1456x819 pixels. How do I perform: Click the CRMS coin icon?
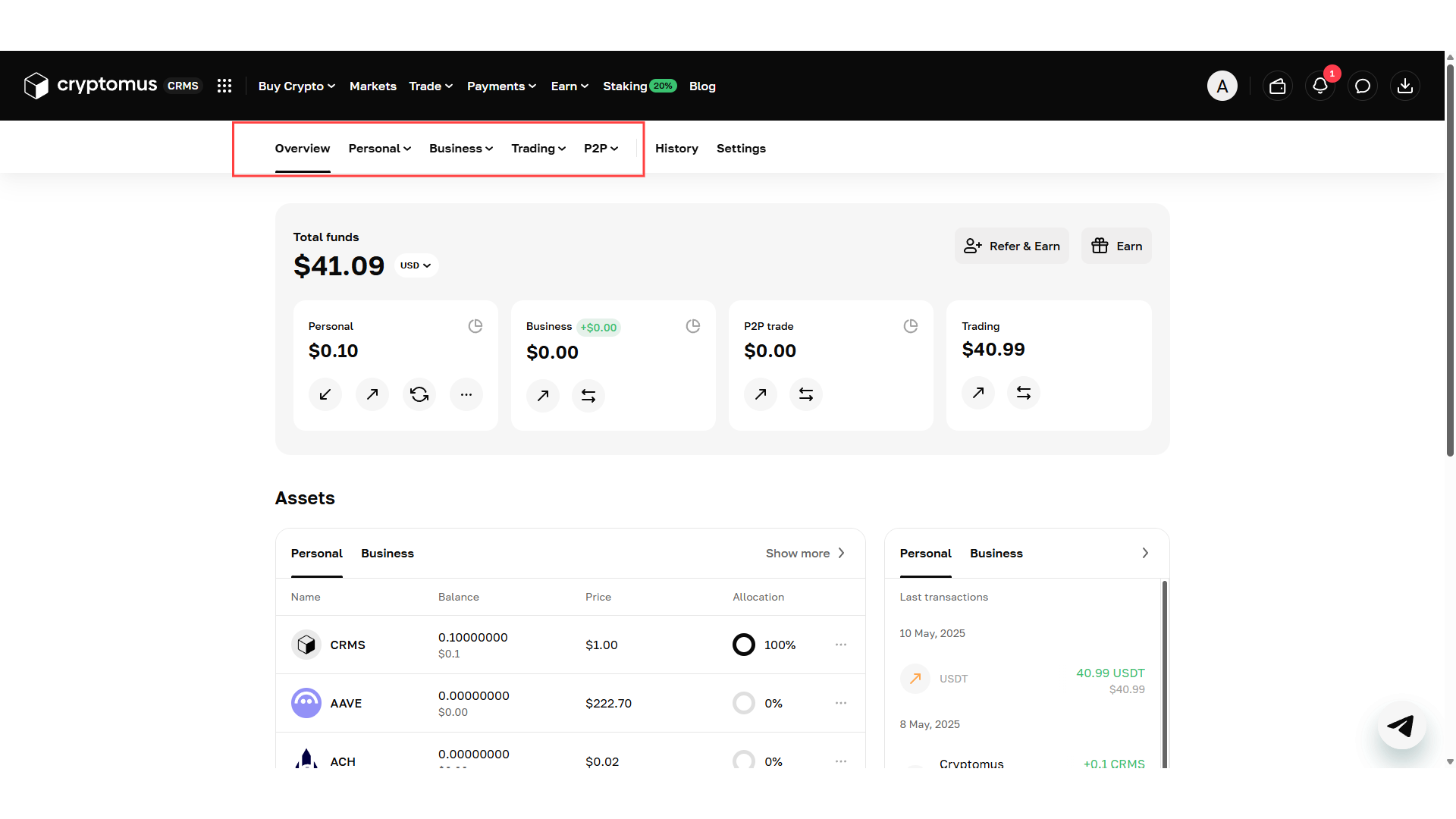pos(306,645)
